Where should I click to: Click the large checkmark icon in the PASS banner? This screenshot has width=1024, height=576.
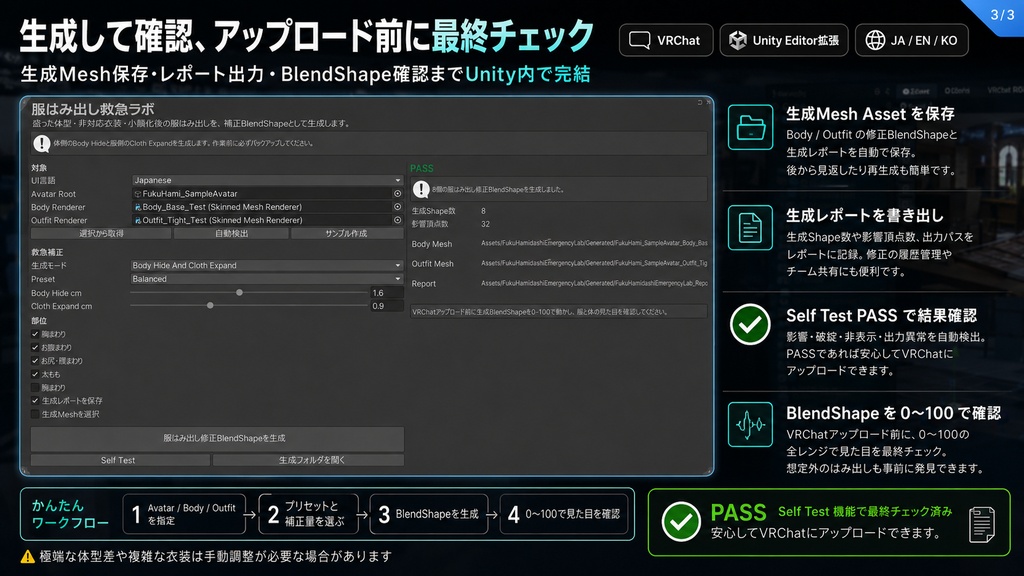pyautogui.click(x=681, y=522)
